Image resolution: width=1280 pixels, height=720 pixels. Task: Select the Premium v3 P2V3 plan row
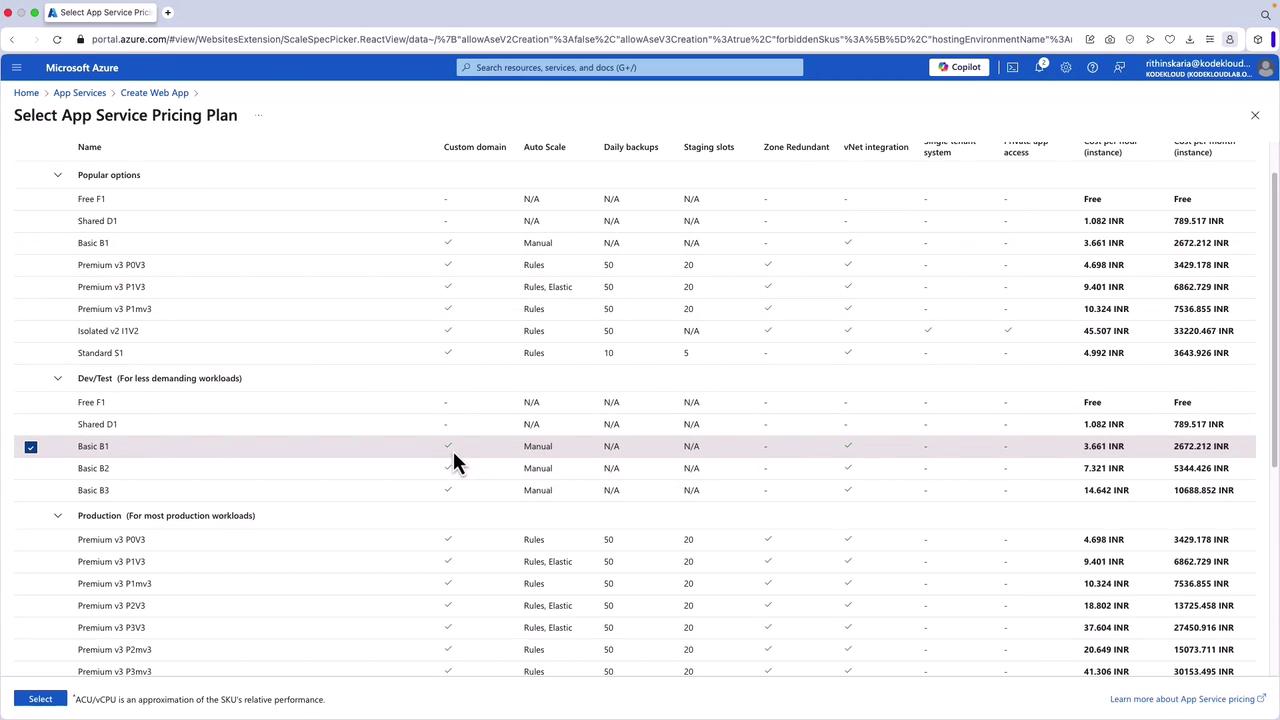pyautogui.click(x=111, y=605)
